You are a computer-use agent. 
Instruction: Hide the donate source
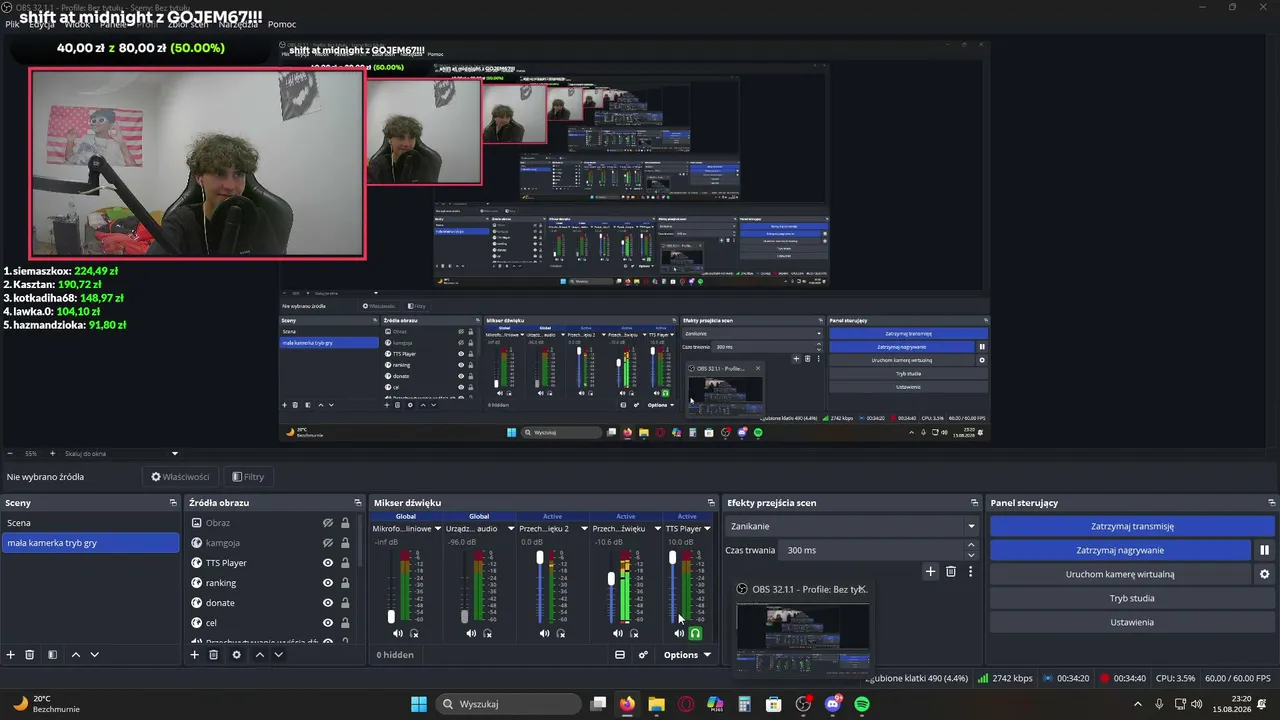coord(327,603)
